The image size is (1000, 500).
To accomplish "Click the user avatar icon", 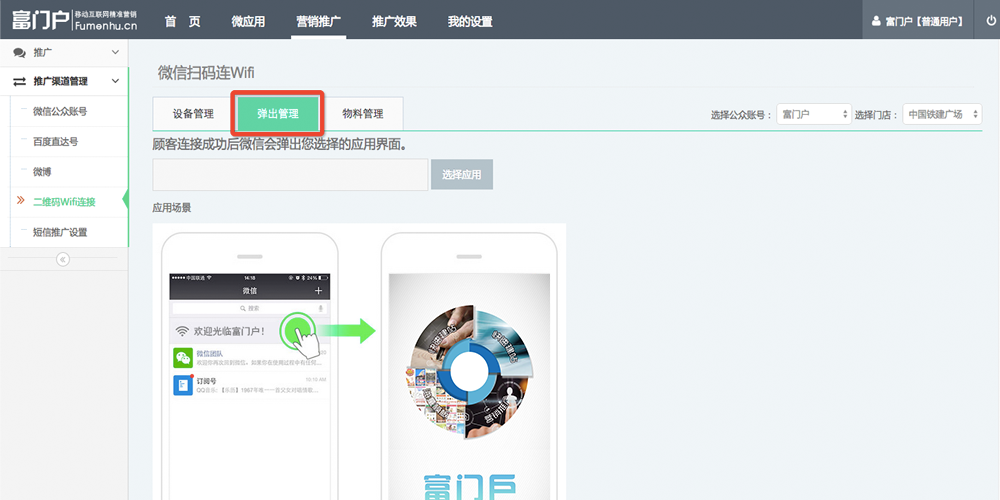I will pyautogui.click(x=876, y=21).
